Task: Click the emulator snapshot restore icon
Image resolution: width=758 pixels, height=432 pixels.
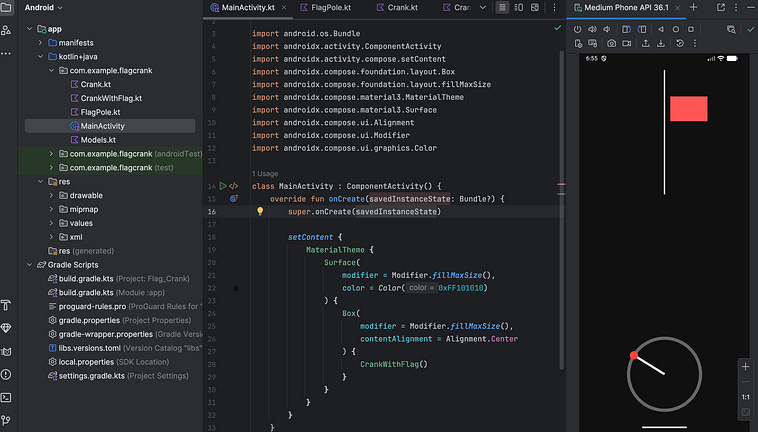Action: coord(680,43)
